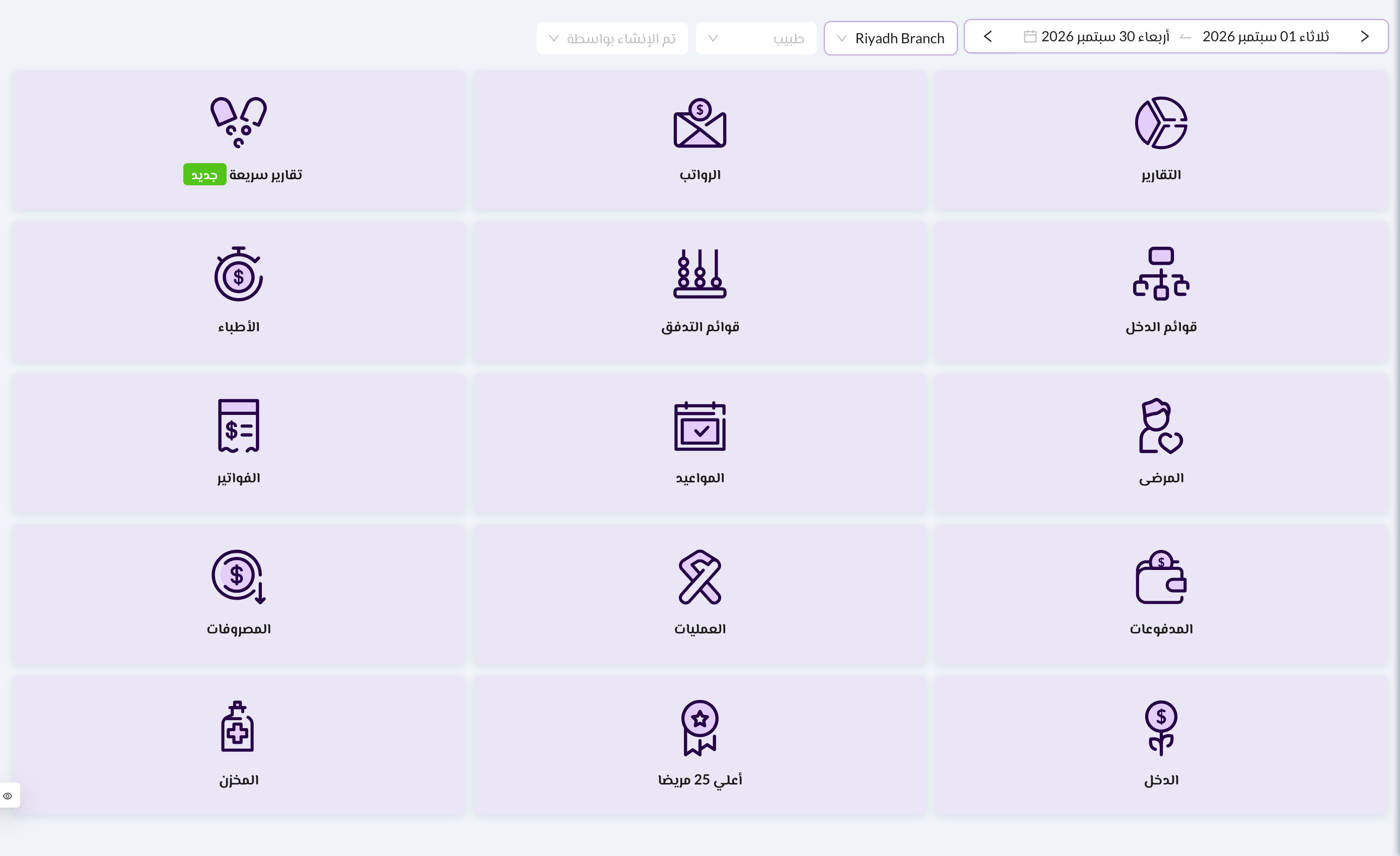Click the المواعيد calendar check icon
This screenshot has height=856, width=1400.
[699, 426]
